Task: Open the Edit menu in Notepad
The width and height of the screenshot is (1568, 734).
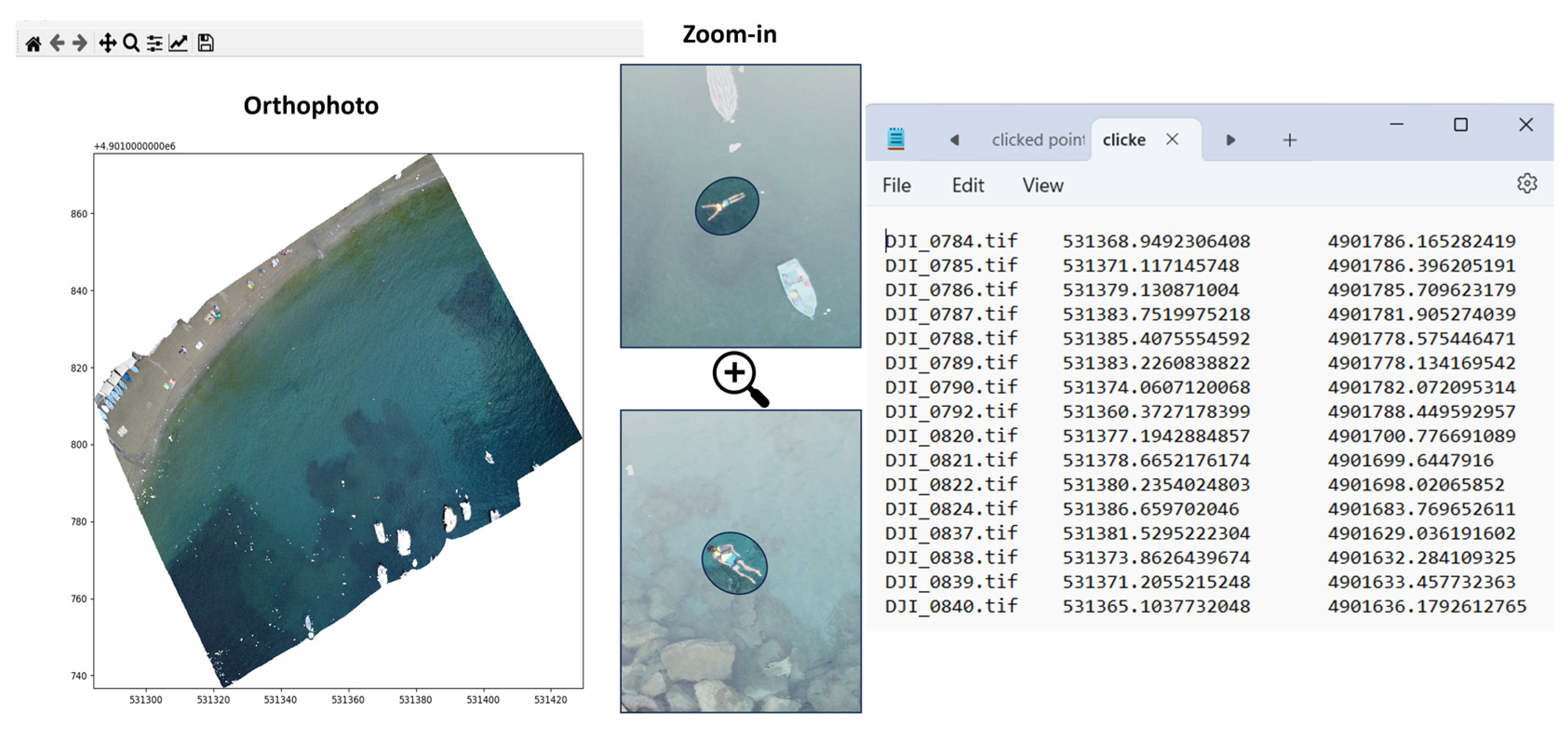Action: 968,185
